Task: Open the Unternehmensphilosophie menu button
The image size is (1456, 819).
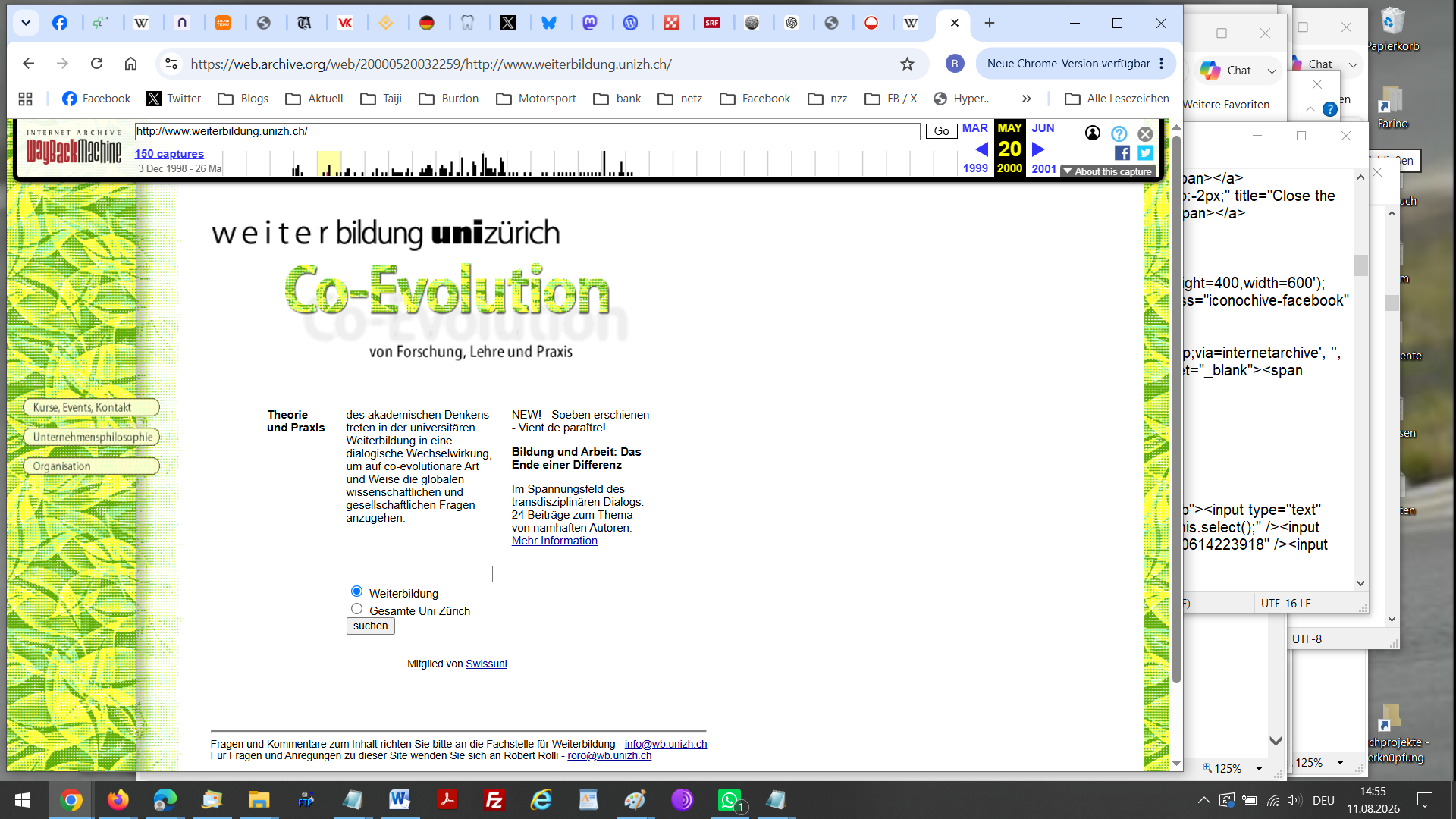Action: click(91, 437)
